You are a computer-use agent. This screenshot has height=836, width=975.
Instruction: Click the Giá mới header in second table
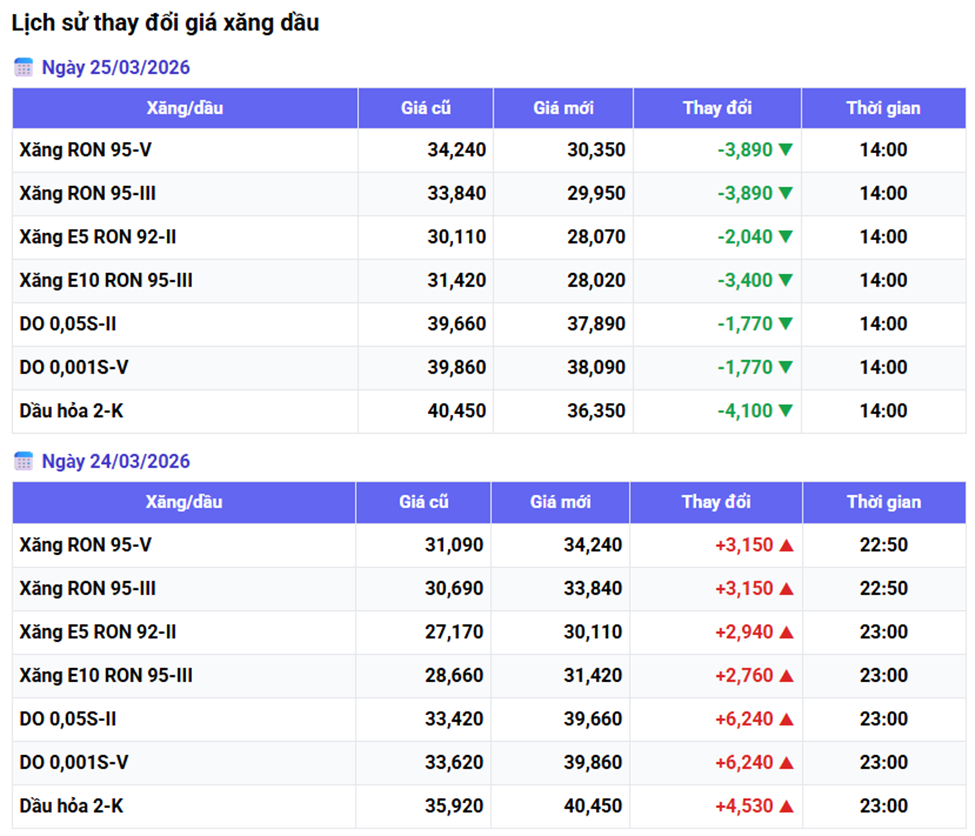pos(561,502)
